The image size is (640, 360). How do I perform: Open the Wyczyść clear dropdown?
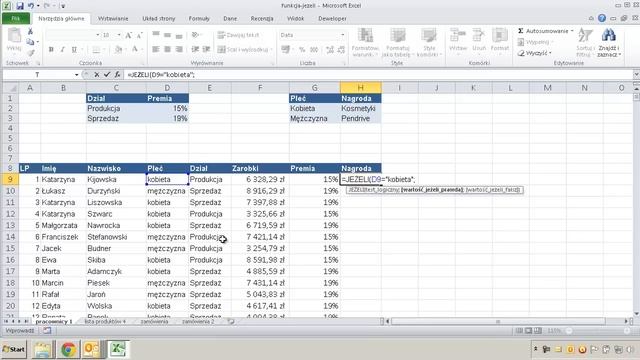coord(534,53)
